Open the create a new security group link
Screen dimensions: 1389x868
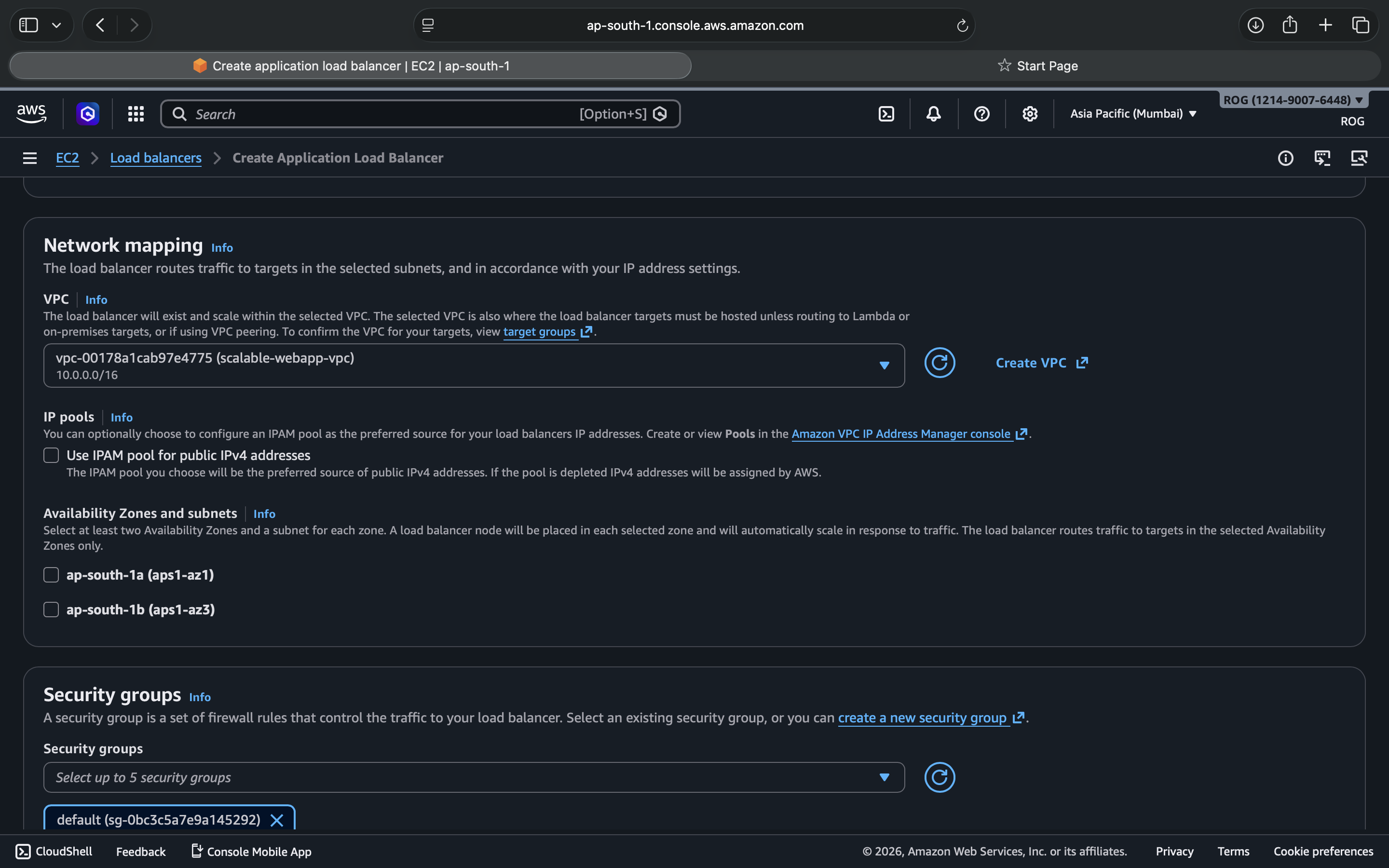pyautogui.click(x=922, y=718)
